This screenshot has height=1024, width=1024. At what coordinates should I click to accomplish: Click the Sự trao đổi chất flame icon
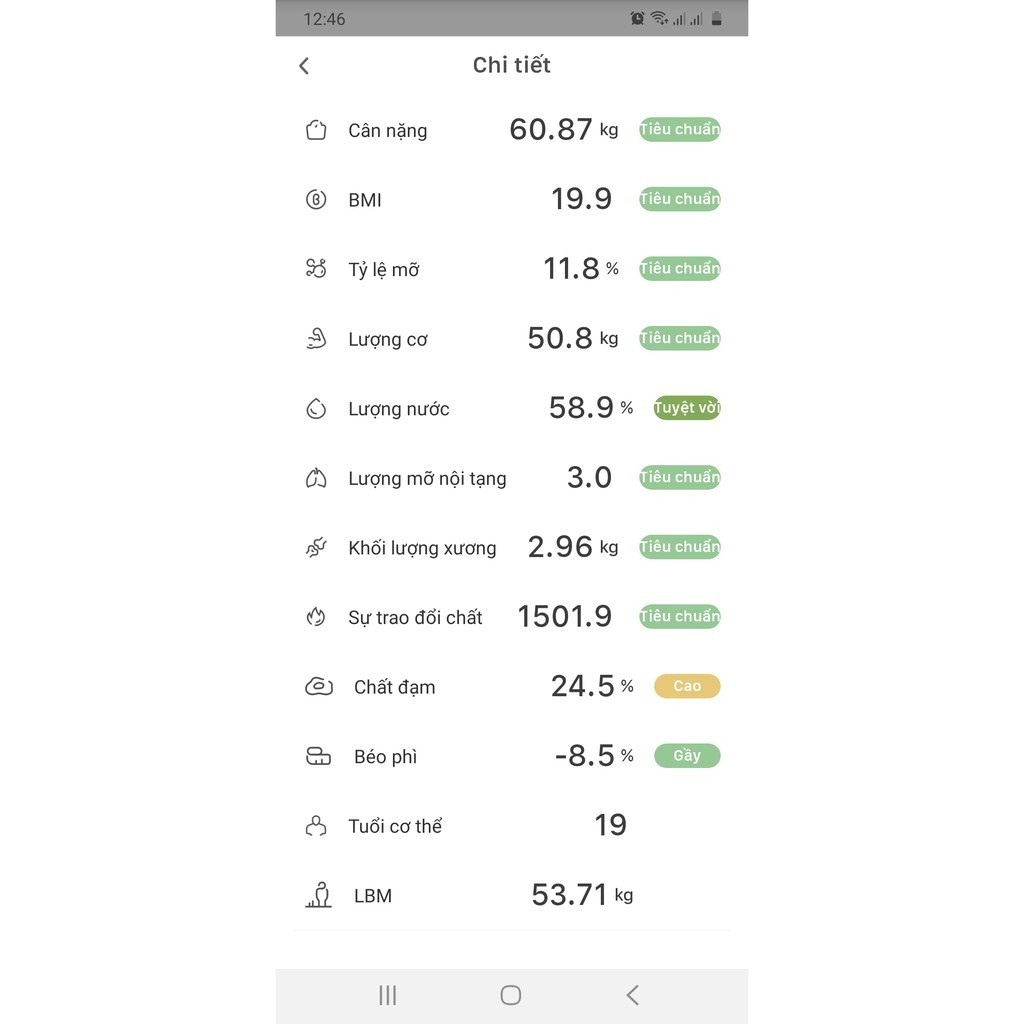coord(316,617)
